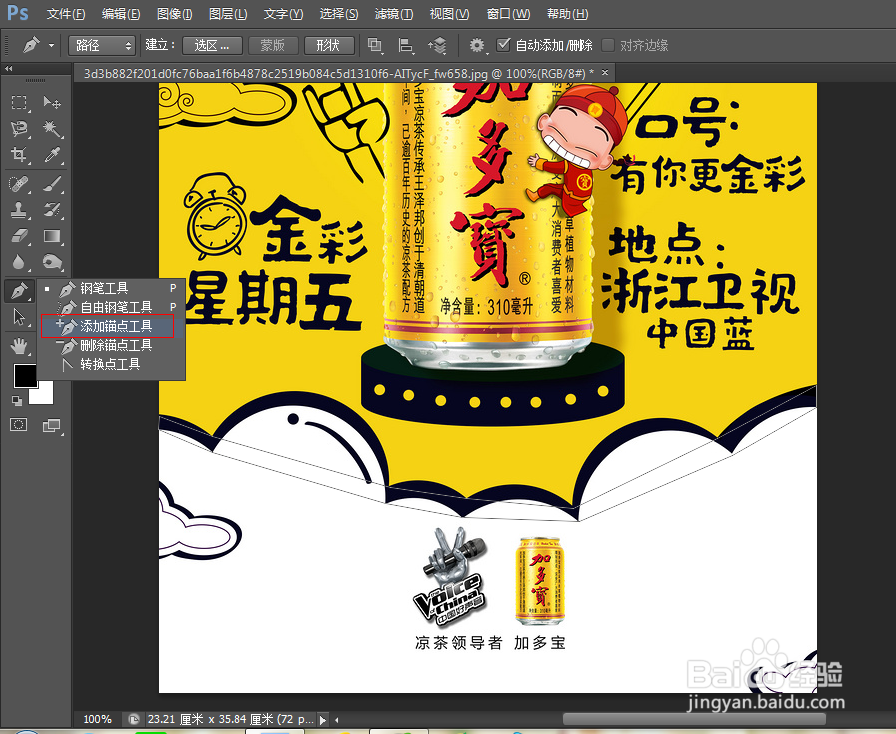
Task: Expand the status bar info arrow
Action: click(x=323, y=720)
